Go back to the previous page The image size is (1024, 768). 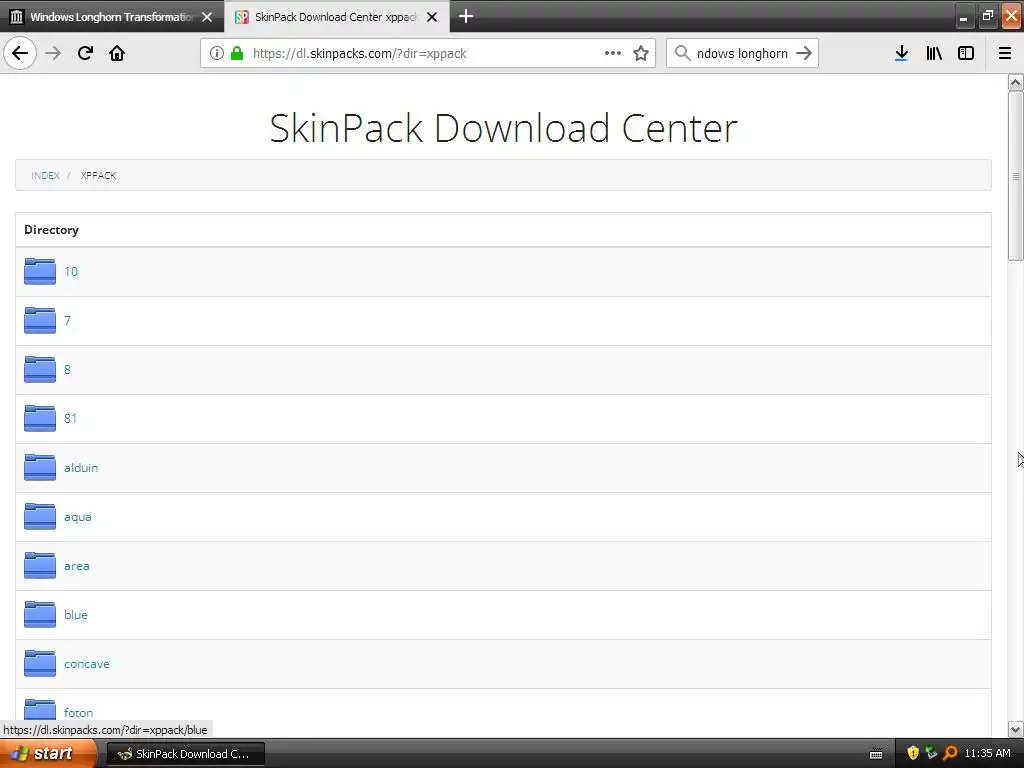pyautogui.click(x=20, y=53)
